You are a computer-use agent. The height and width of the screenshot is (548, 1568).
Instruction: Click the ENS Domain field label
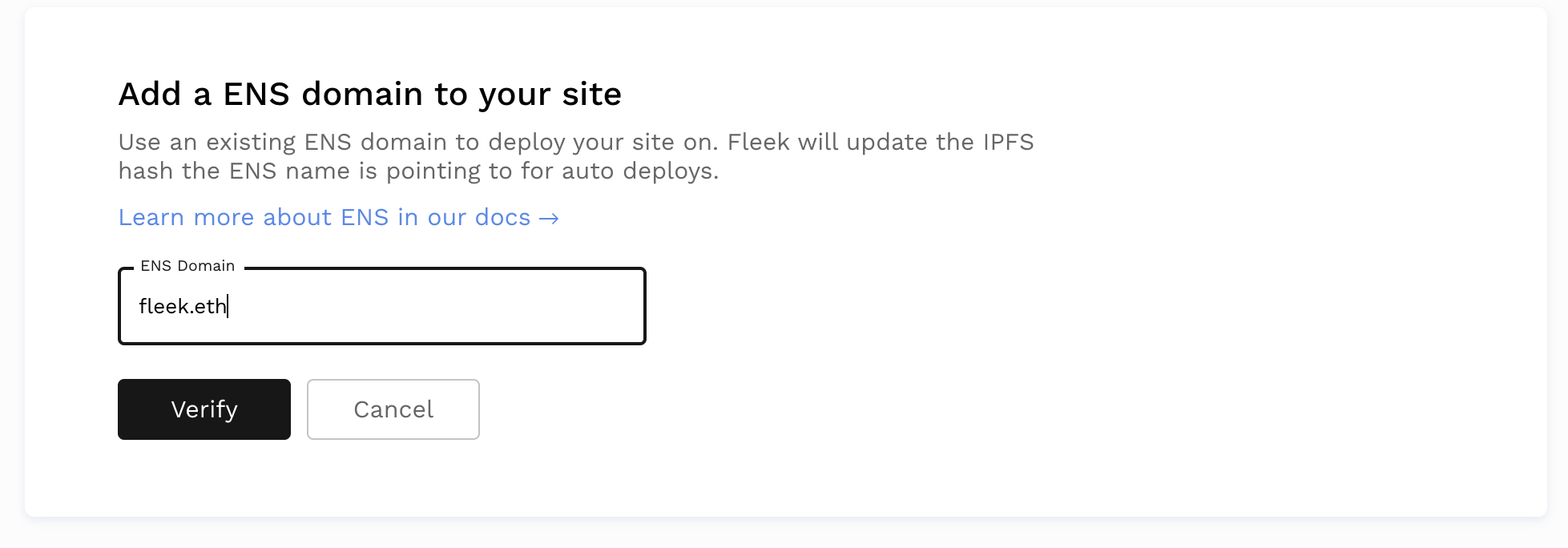click(x=187, y=266)
